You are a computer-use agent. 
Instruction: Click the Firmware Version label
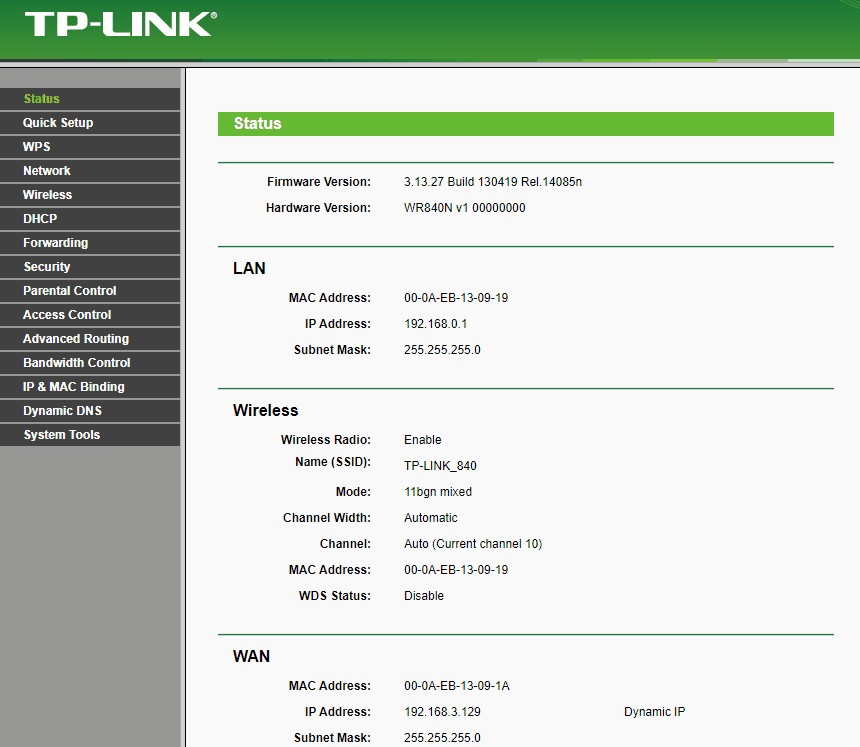click(x=319, y=182)
